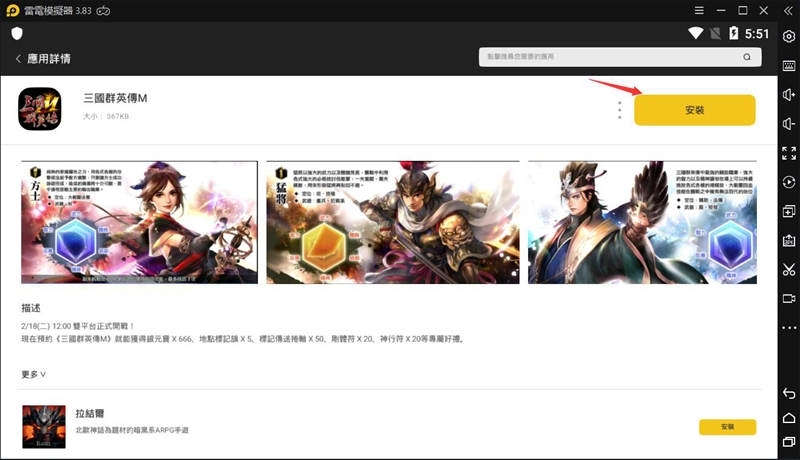Screen dimensions: 800x460
Task: Click the scissors screenshot icon
Action: [x=789, y=270]
